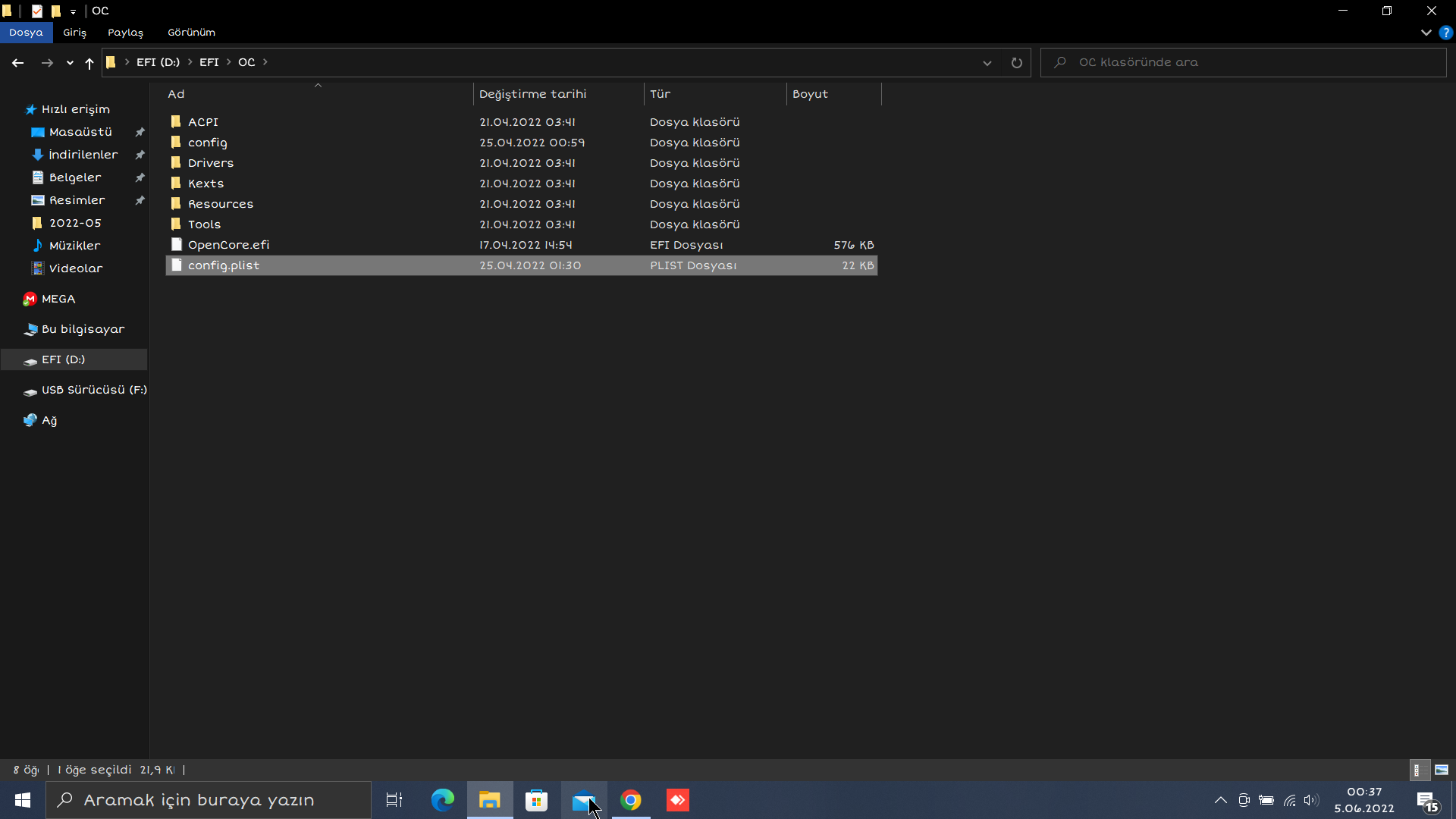
Task: Open Google Chrome from the taskbar
Action: 631,800
